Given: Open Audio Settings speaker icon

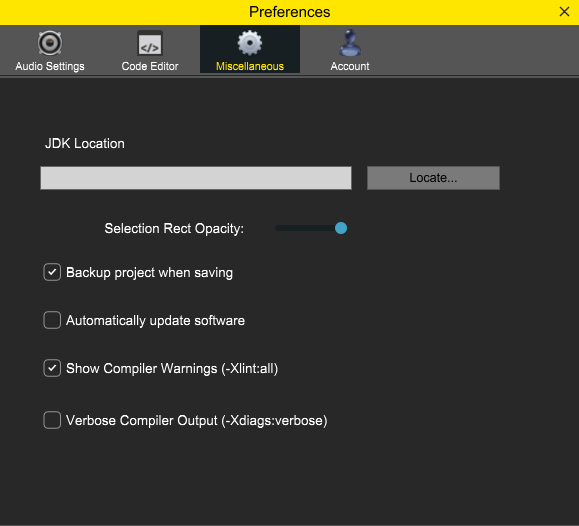Looking at the screenshot, I should (x=50, y=43).
